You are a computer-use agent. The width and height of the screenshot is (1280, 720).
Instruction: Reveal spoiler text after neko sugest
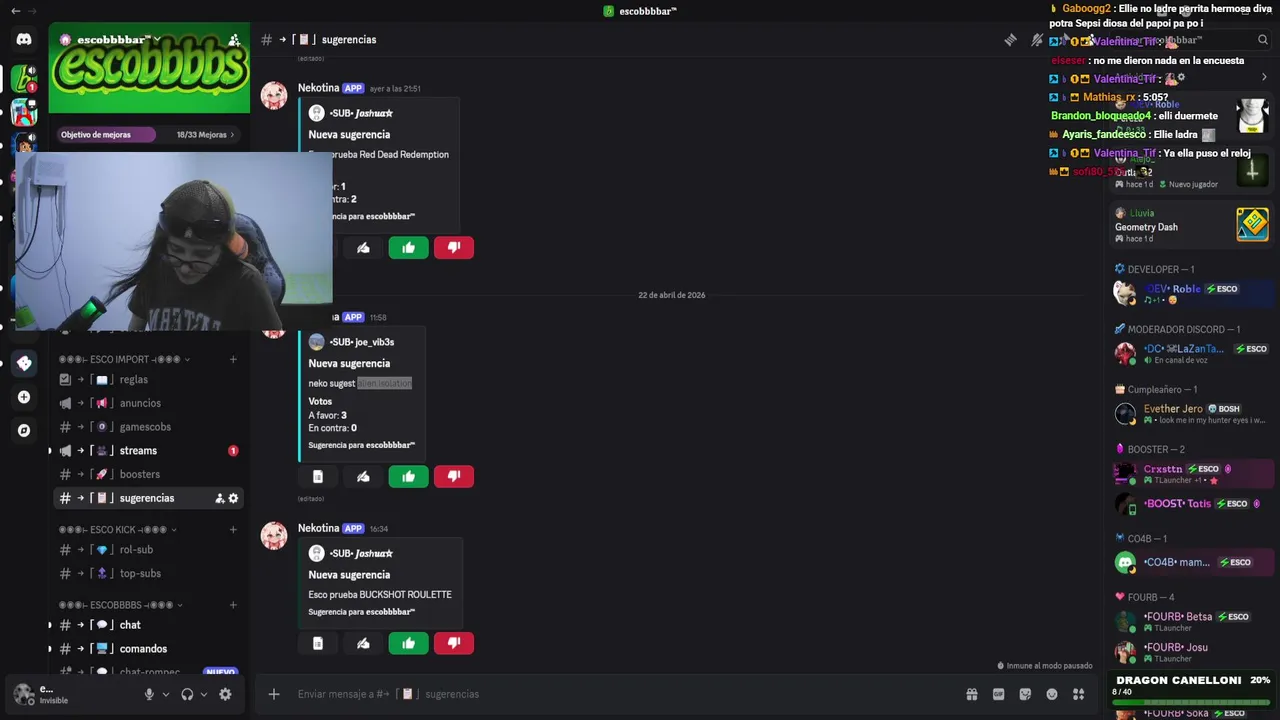pos(385,383)
